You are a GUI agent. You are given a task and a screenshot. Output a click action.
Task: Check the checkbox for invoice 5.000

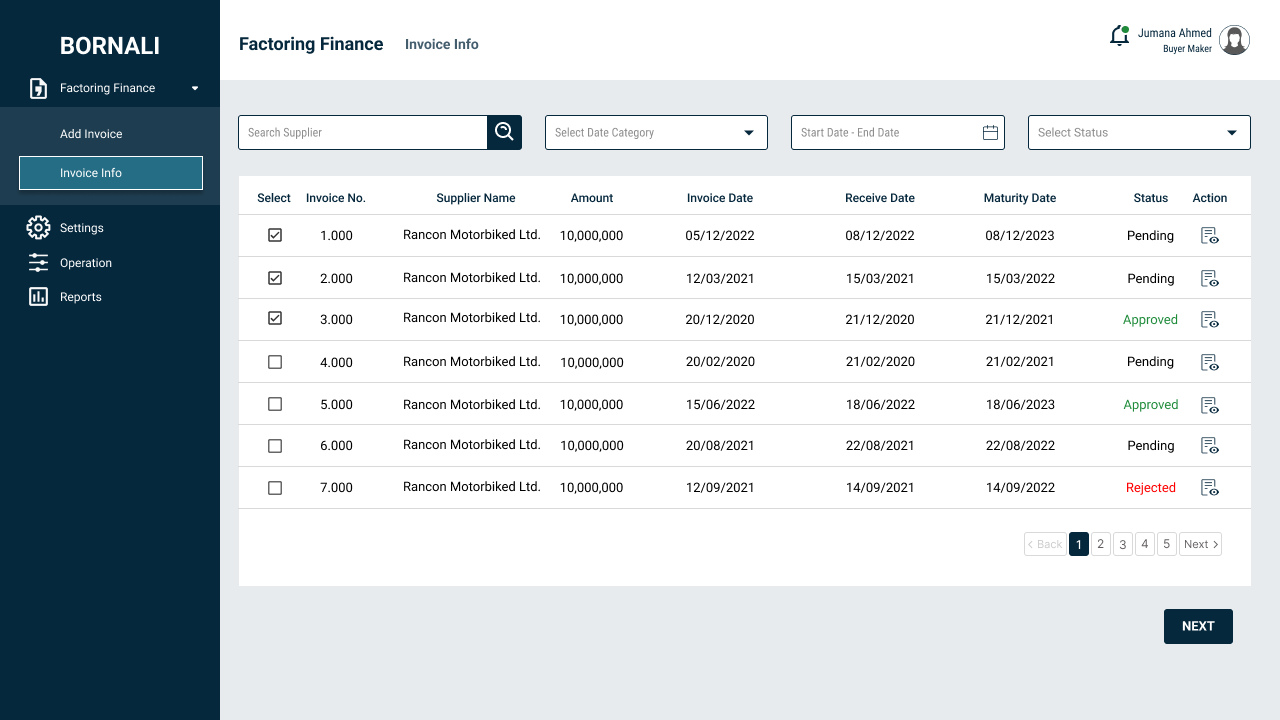[x=275, y=404]
